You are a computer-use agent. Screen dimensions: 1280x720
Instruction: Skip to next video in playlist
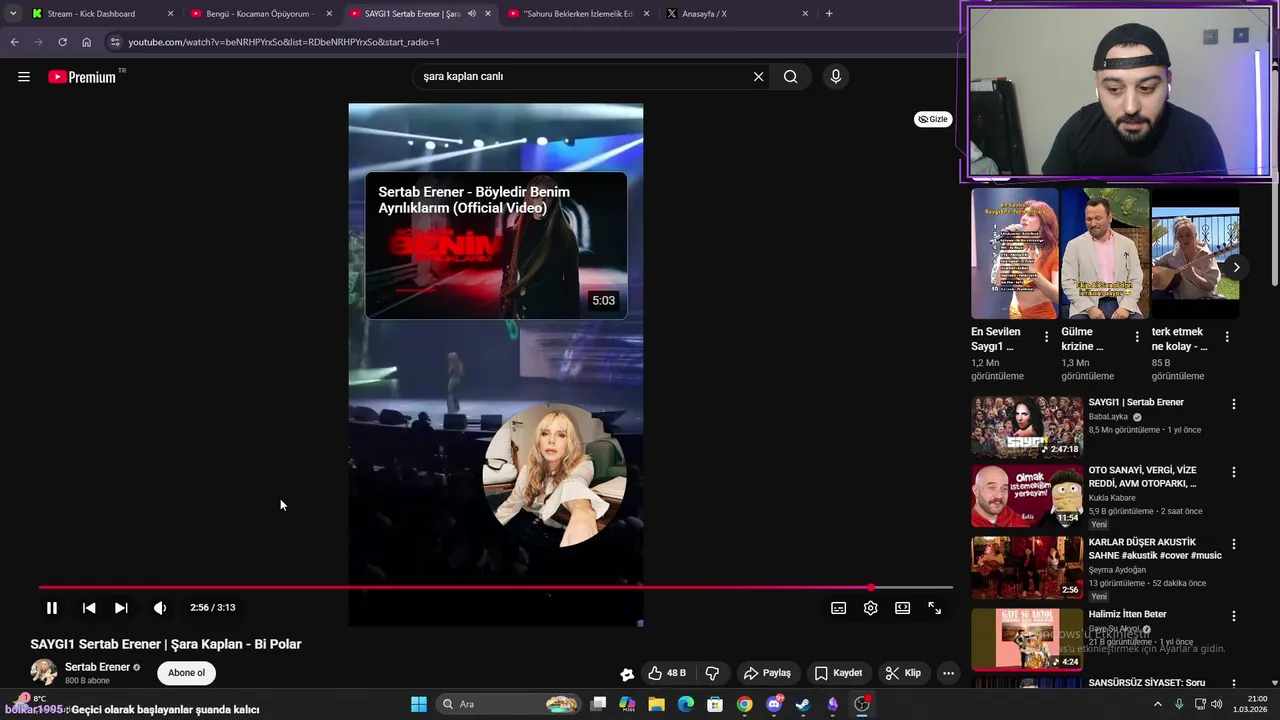coord(121,608)
